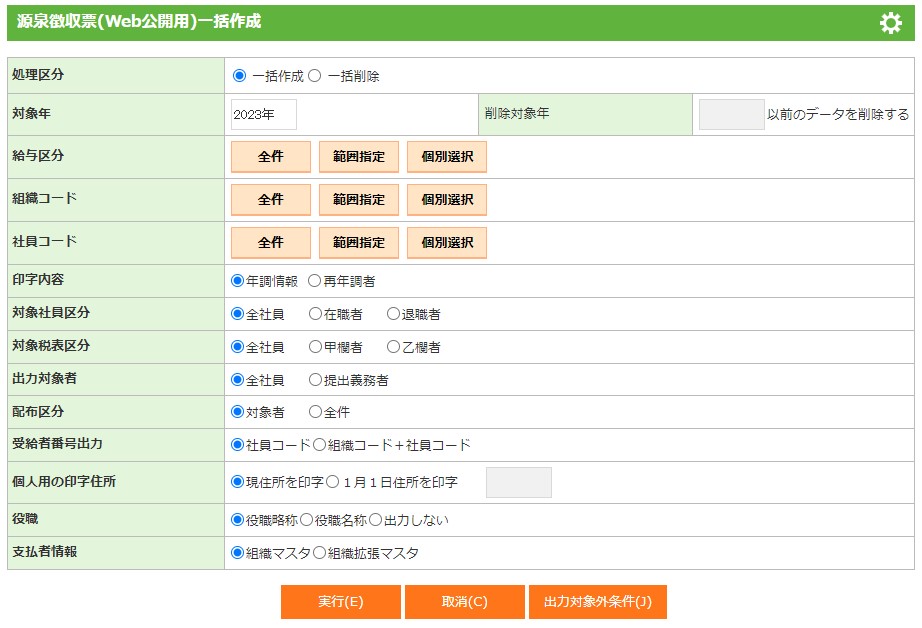This screenshot has width=922, height=628.
Task: Select 再年調書 for 印字内容
Action: [x=314, y=281]
